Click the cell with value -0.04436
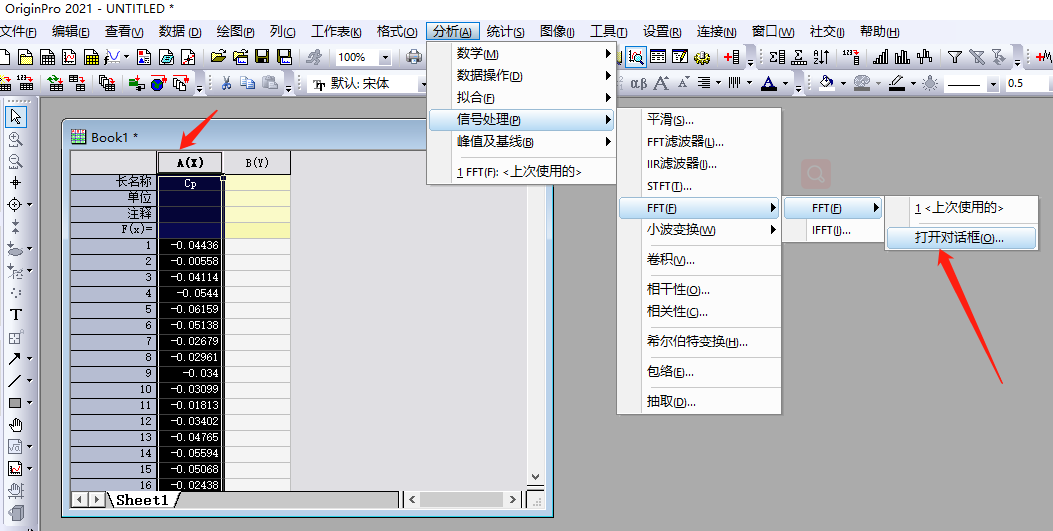 [x=190, y=246]
